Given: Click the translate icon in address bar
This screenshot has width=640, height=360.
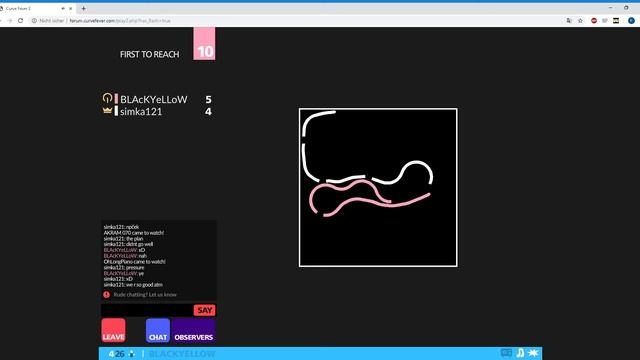Looking at the screenshot, I should point(569,20).
